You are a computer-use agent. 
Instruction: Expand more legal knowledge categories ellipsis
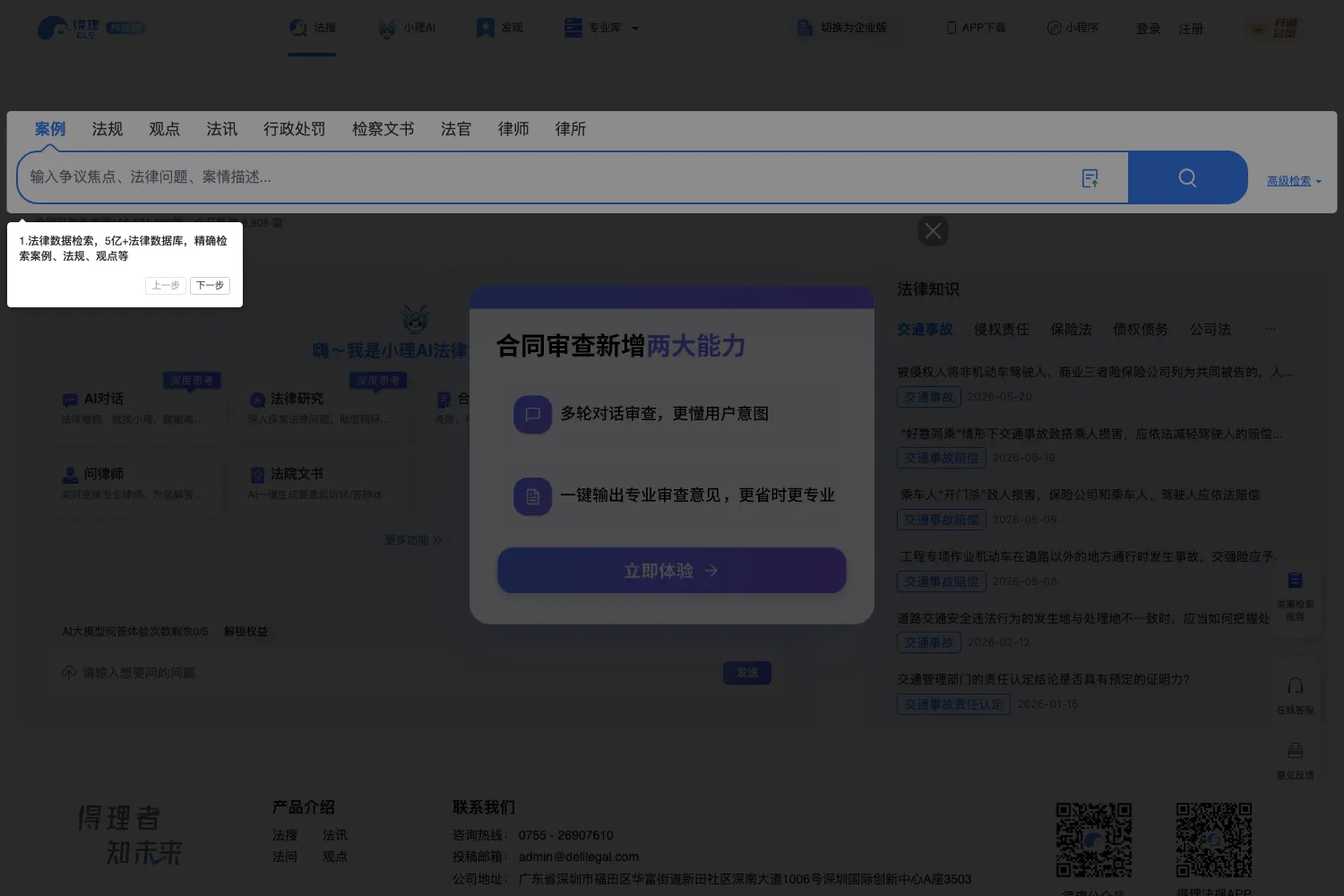(1271, 329)
